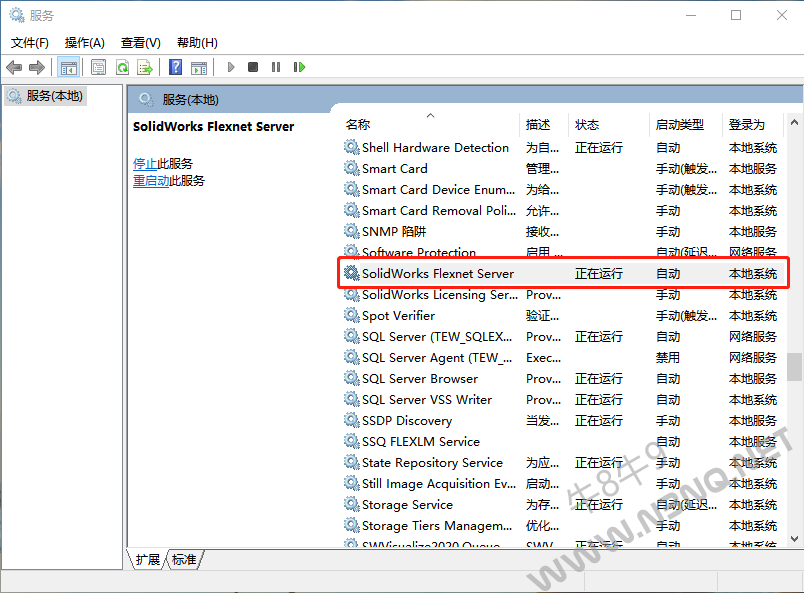Click the vertical scrollbar thumb in services list
804x593 pixels.
point(794,366)
